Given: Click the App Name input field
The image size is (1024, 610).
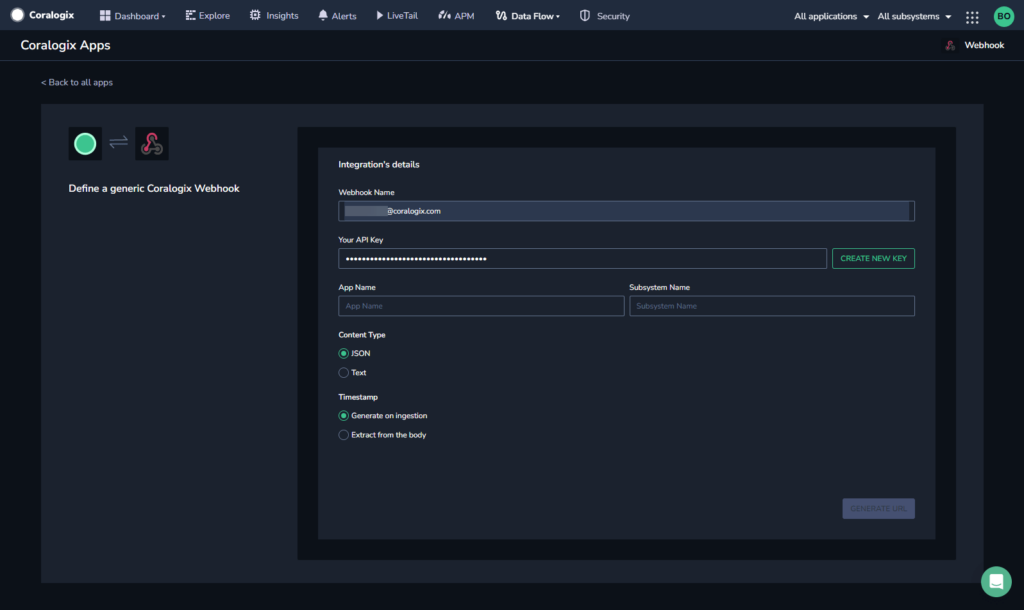Looking at the screenshot, I should (x=481, y=306).
